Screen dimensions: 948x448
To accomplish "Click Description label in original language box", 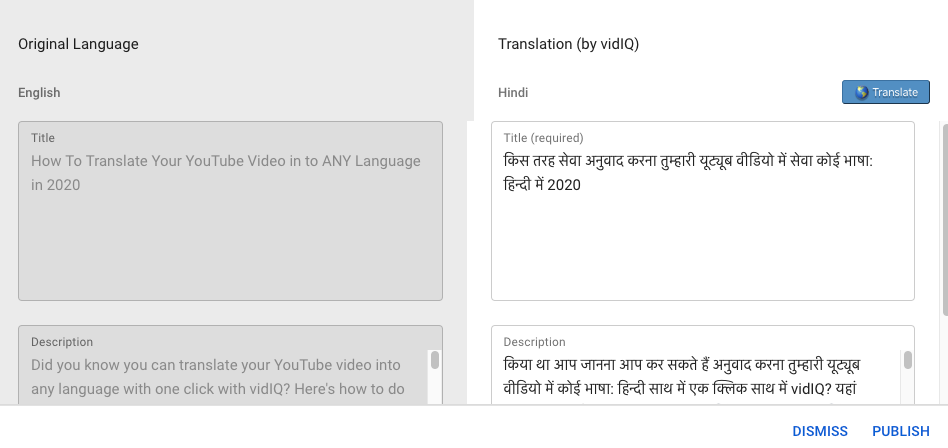I will [62, 342].
